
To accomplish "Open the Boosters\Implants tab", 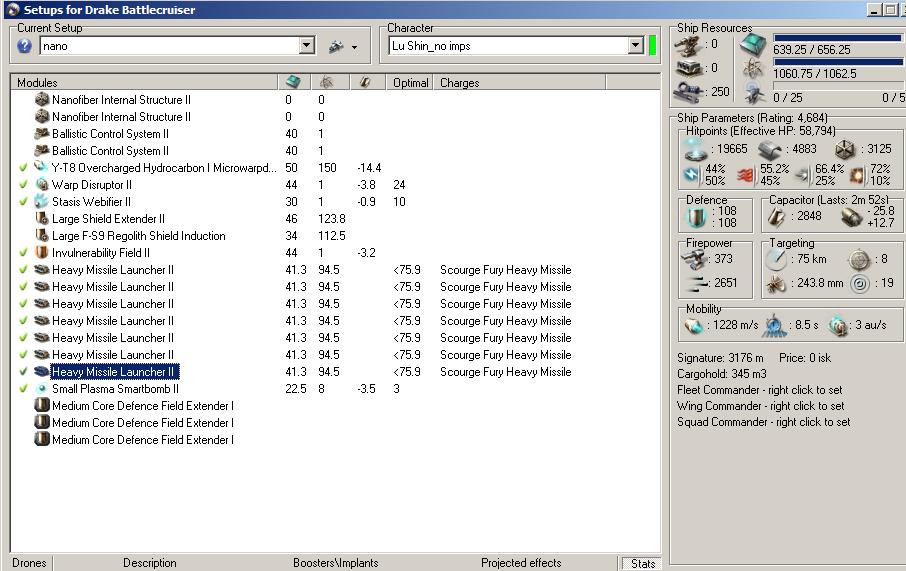I will [x=336, y=563].
